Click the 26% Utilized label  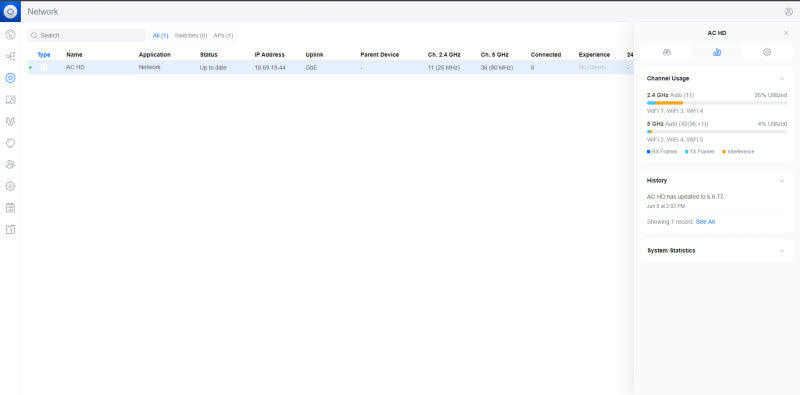[770, 95]
